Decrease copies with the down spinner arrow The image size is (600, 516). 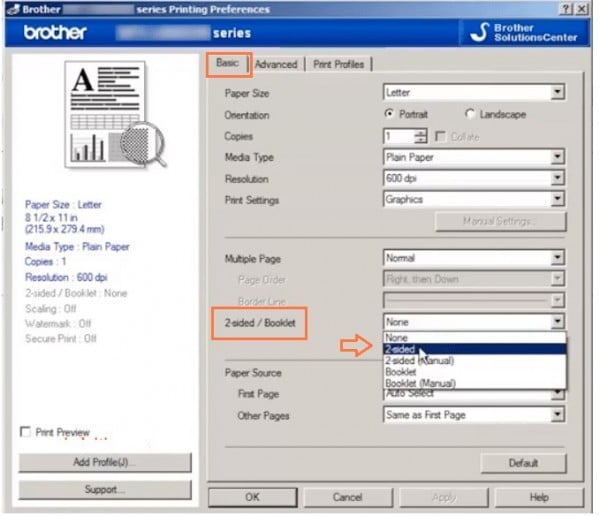[421, 140]
